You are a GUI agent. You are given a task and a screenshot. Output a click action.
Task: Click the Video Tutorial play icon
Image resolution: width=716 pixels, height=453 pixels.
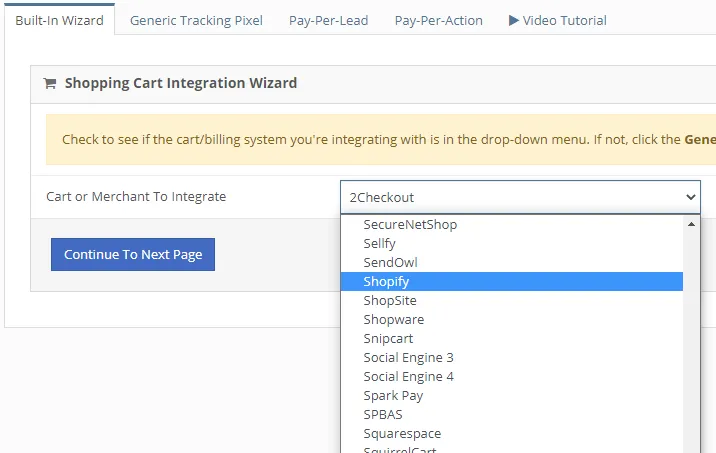tap(514, 20)
